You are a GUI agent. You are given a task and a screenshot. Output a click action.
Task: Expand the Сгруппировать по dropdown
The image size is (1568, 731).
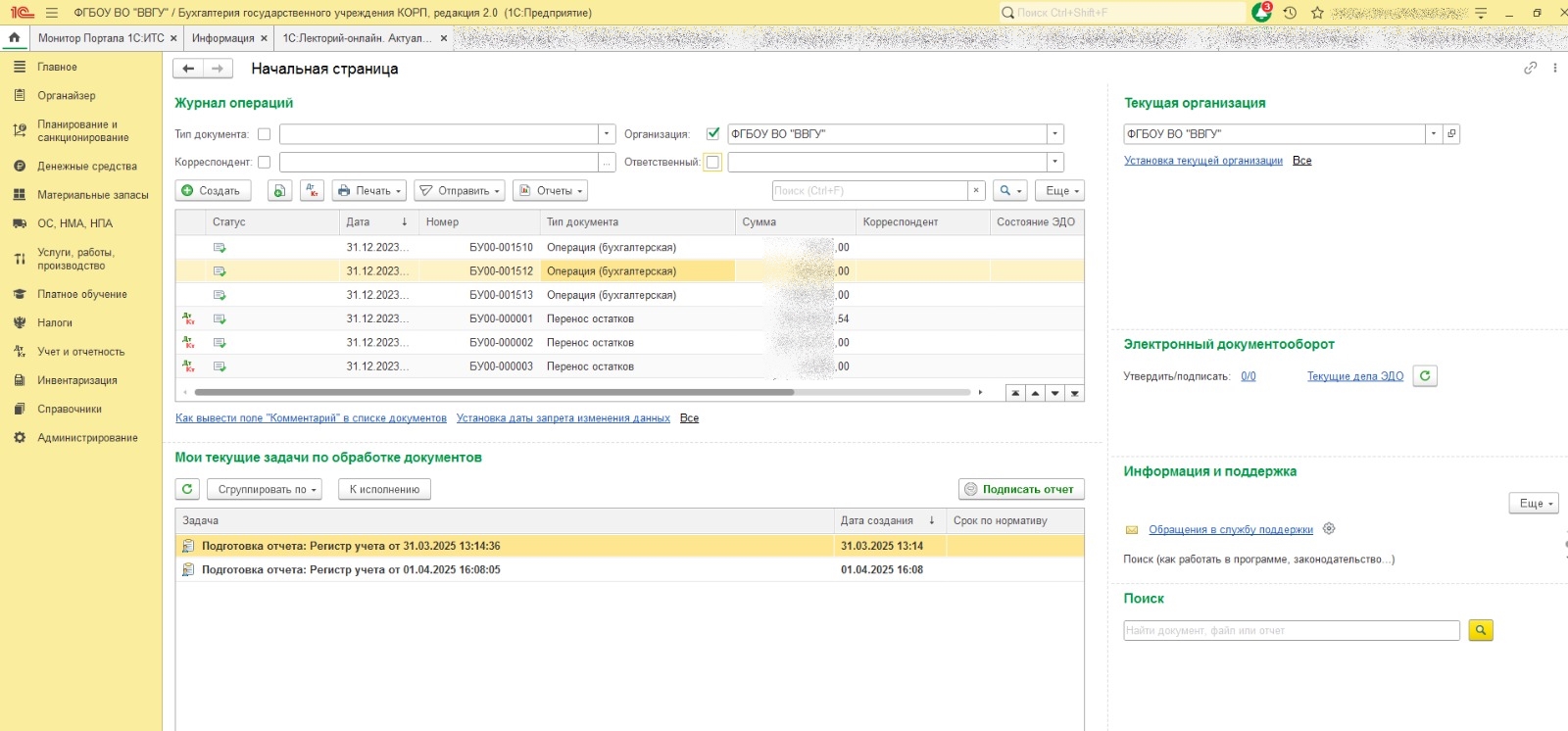[x=268, y=489]
